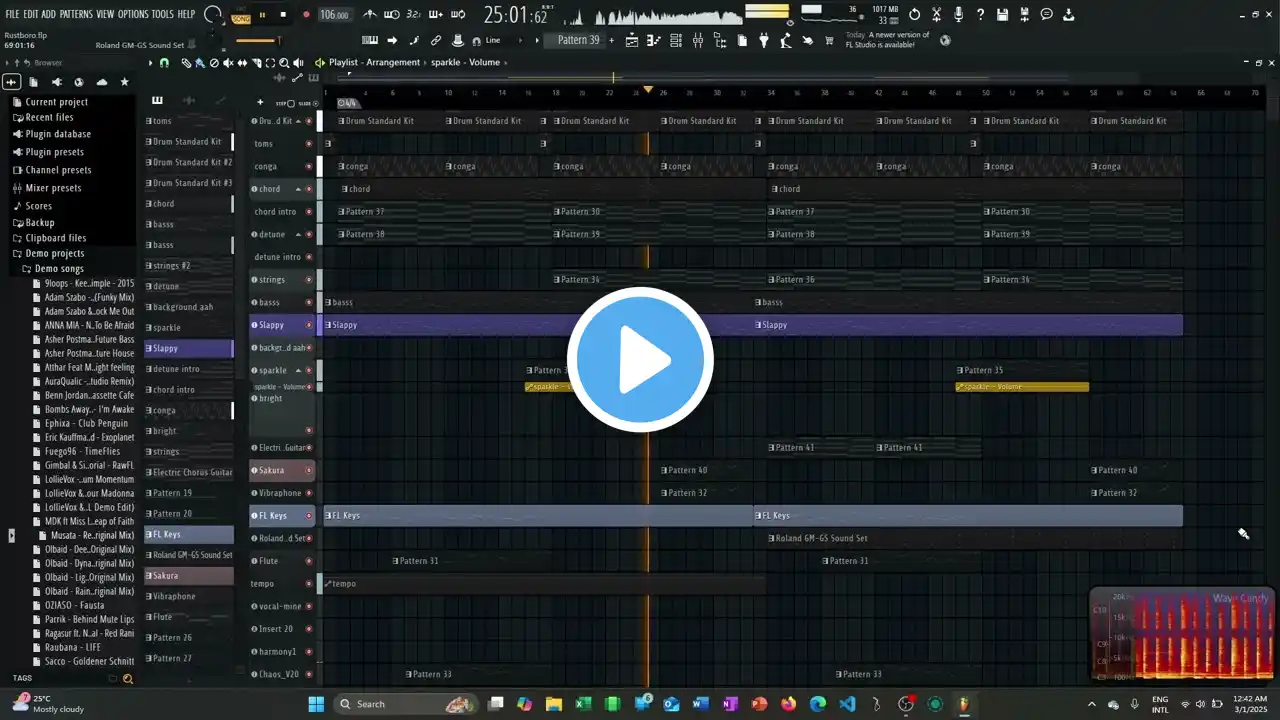Open the piano roll icon
The height and width of the screenshot is (720, 1280).
click(x=654, y=41)
